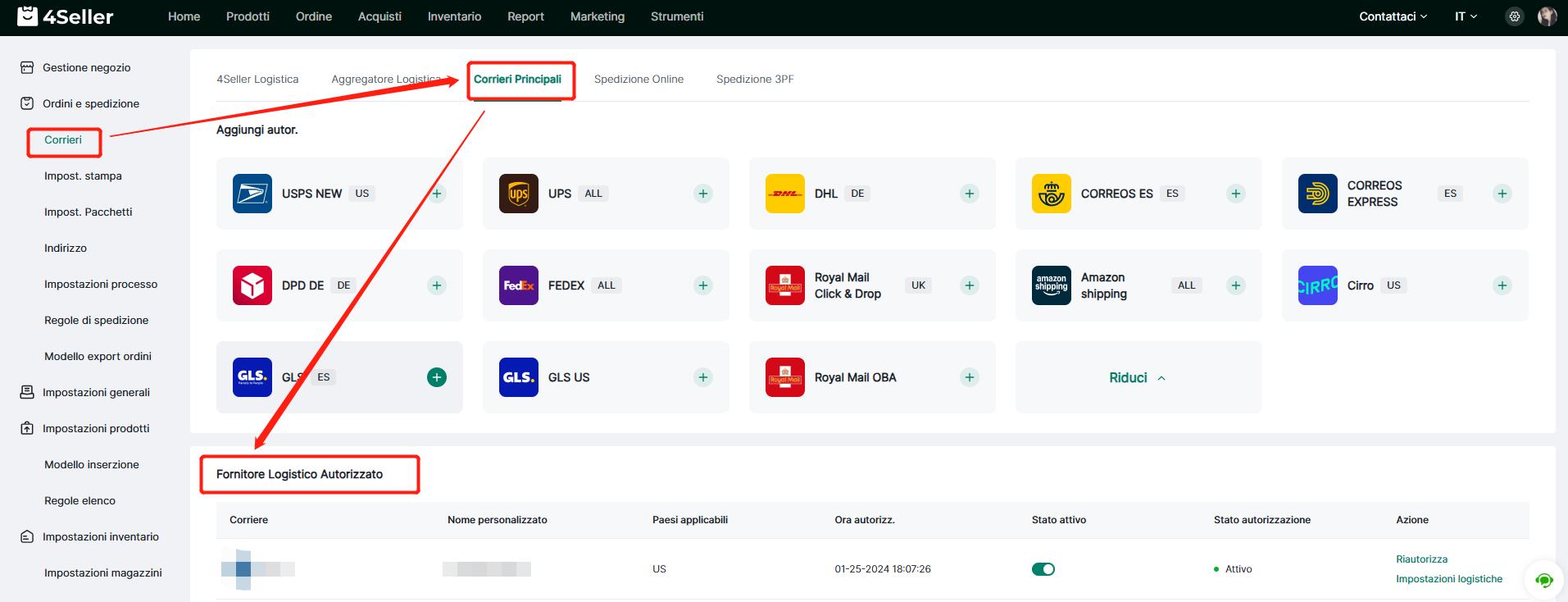Open Regole di spedizione item

(96, 320)
